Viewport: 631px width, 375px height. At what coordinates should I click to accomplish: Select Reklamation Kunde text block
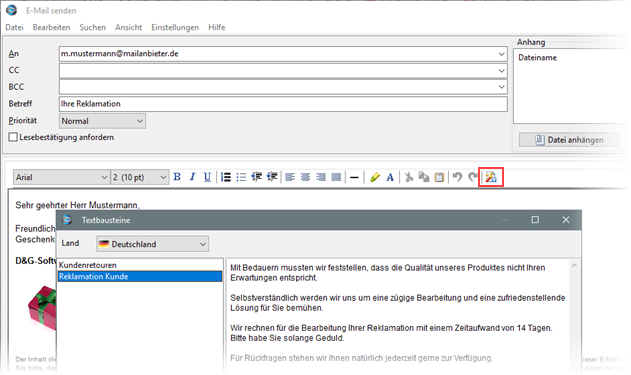[x=140, y=276]
